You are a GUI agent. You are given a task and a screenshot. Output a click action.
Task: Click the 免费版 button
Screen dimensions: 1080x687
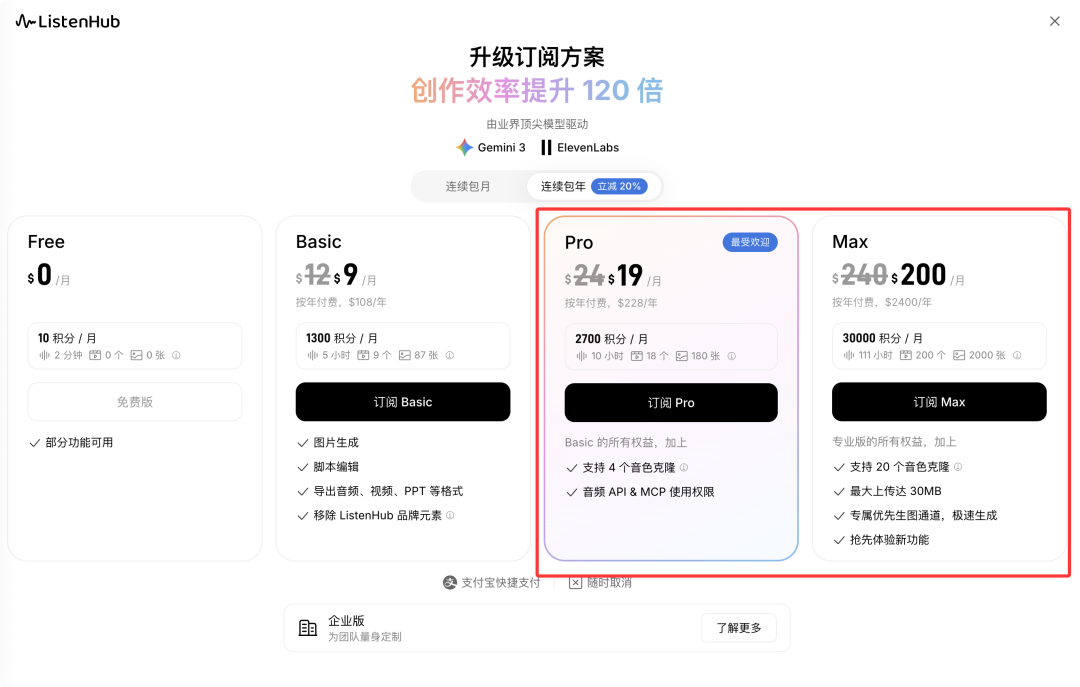[135, 402]
